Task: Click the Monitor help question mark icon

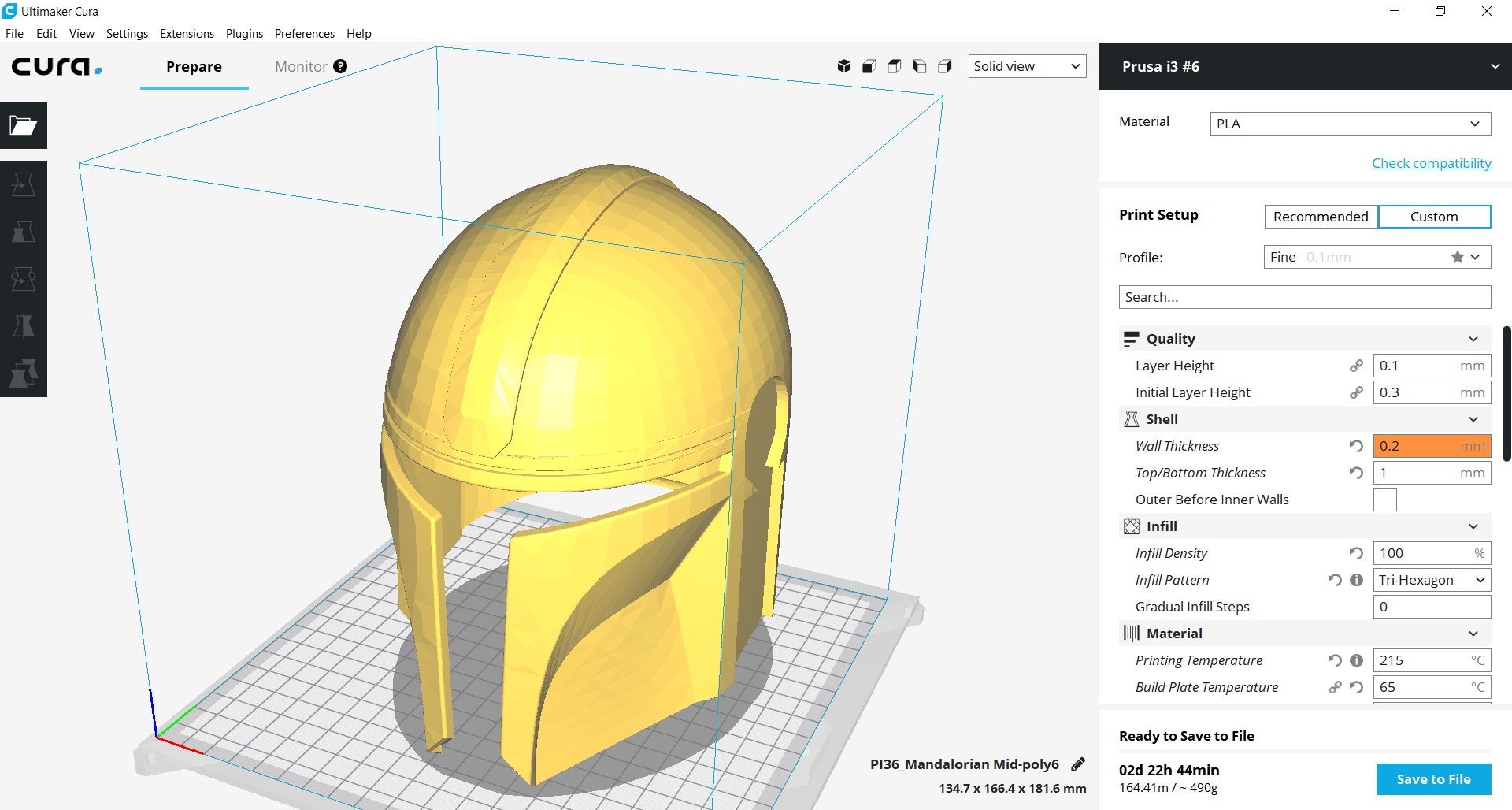Action: pos(340,66)
